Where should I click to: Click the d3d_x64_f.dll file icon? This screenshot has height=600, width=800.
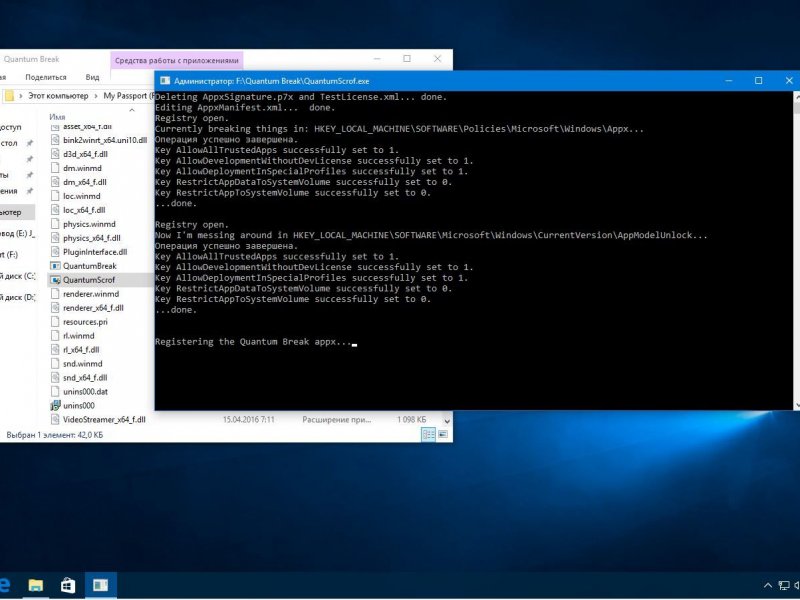tap(55, 154)
